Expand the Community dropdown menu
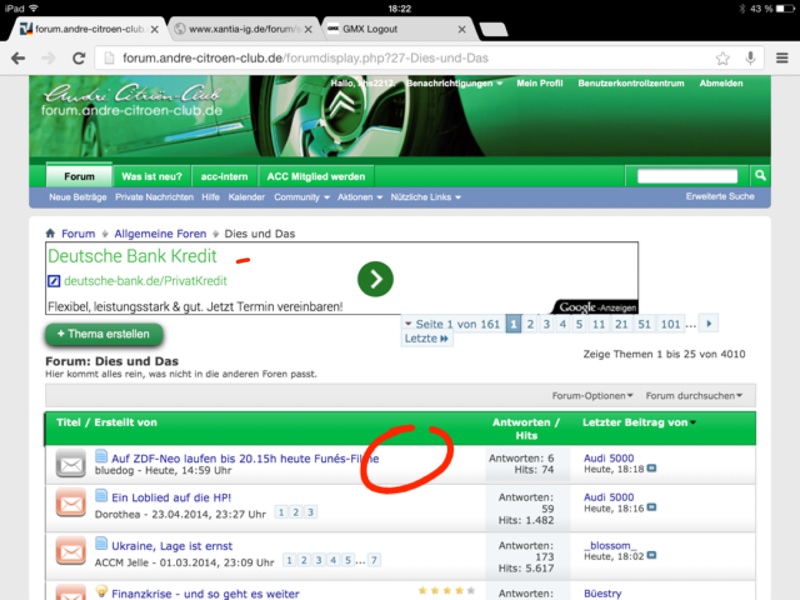The width and height of the screenshot is (800, 600). (x=302, y=197)
